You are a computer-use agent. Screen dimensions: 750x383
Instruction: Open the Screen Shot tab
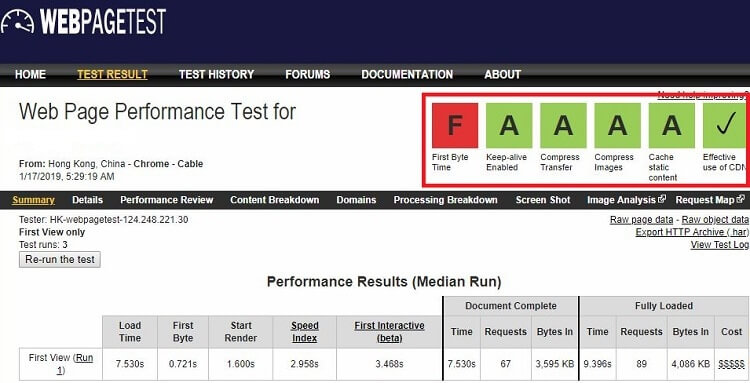pyautogui.click(x=543, y=200)
